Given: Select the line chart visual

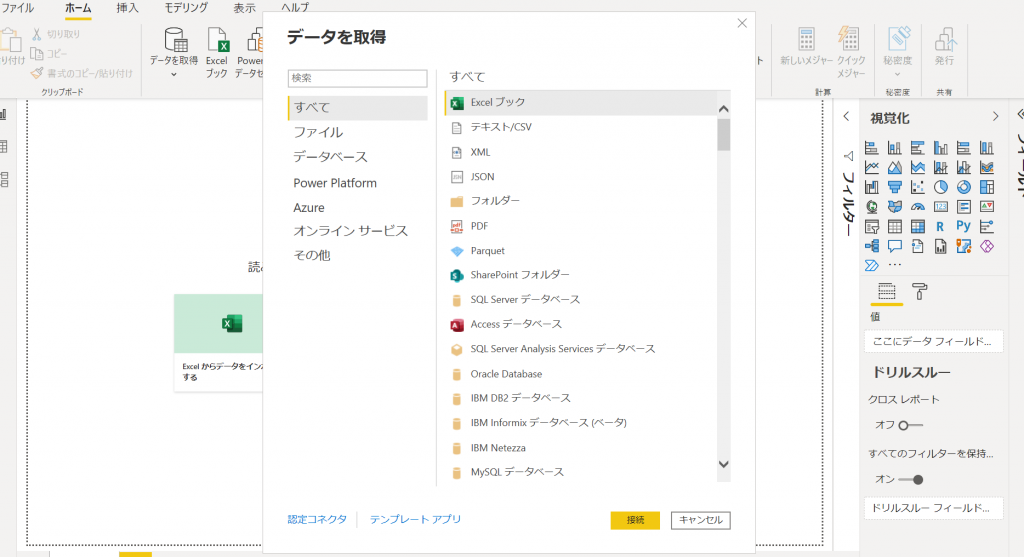Looking at the screenshot, I should pos(872,168).
